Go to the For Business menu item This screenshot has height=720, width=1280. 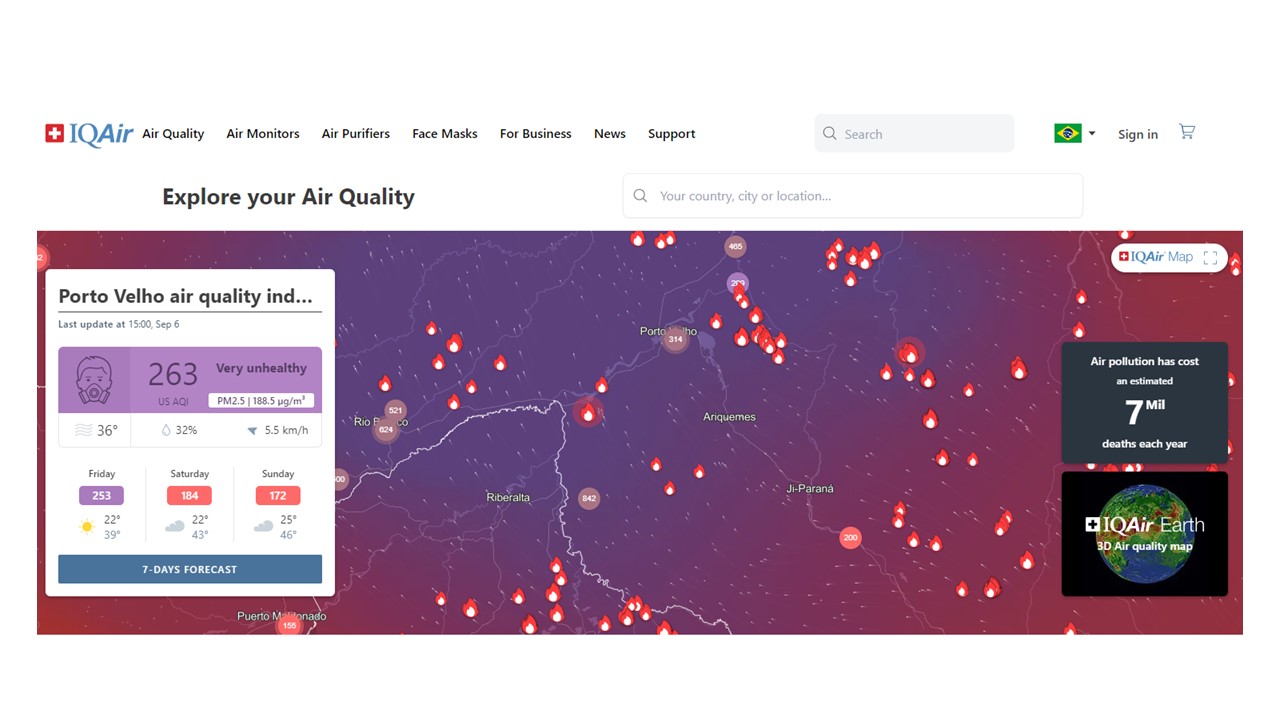pos(535,134)
